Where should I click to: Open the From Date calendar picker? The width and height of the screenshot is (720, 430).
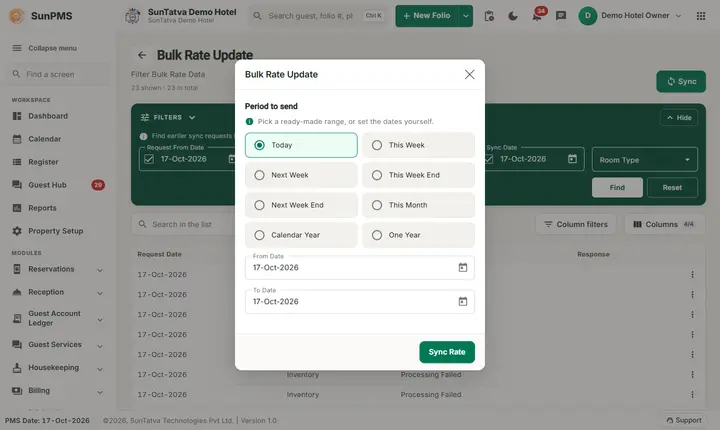[x=463, y=267]
